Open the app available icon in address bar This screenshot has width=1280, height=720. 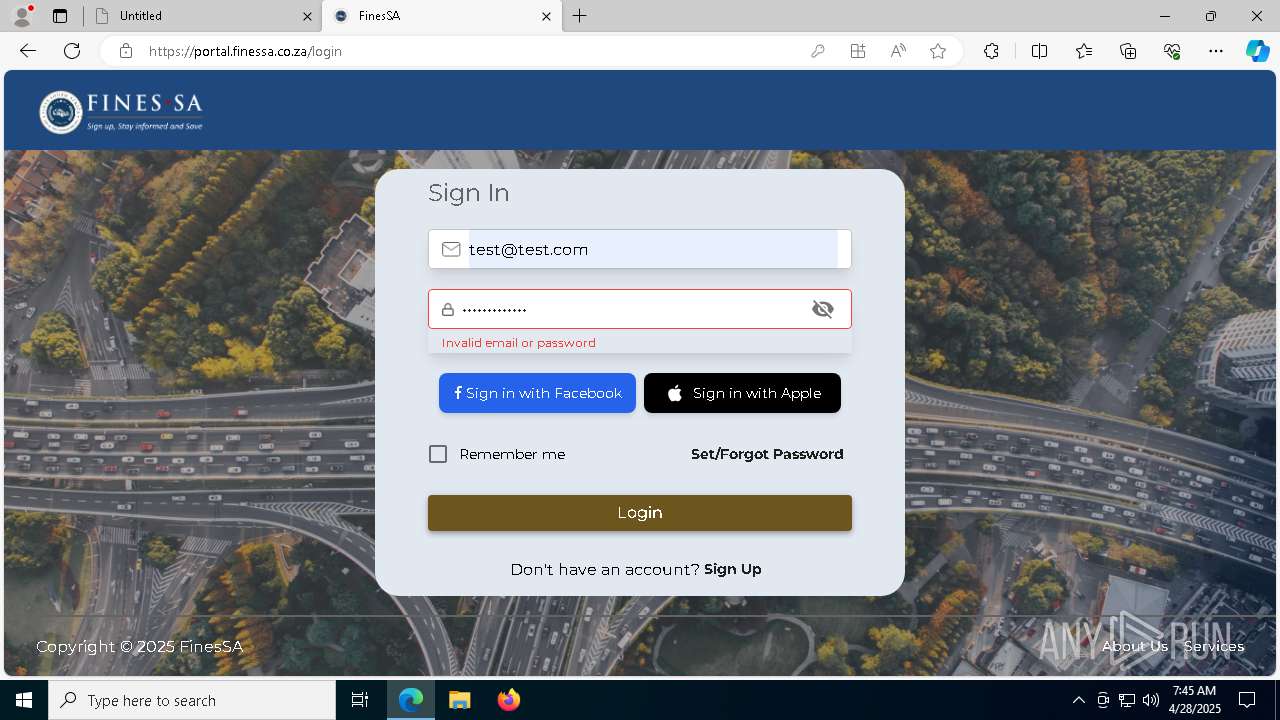pos(858,51)
